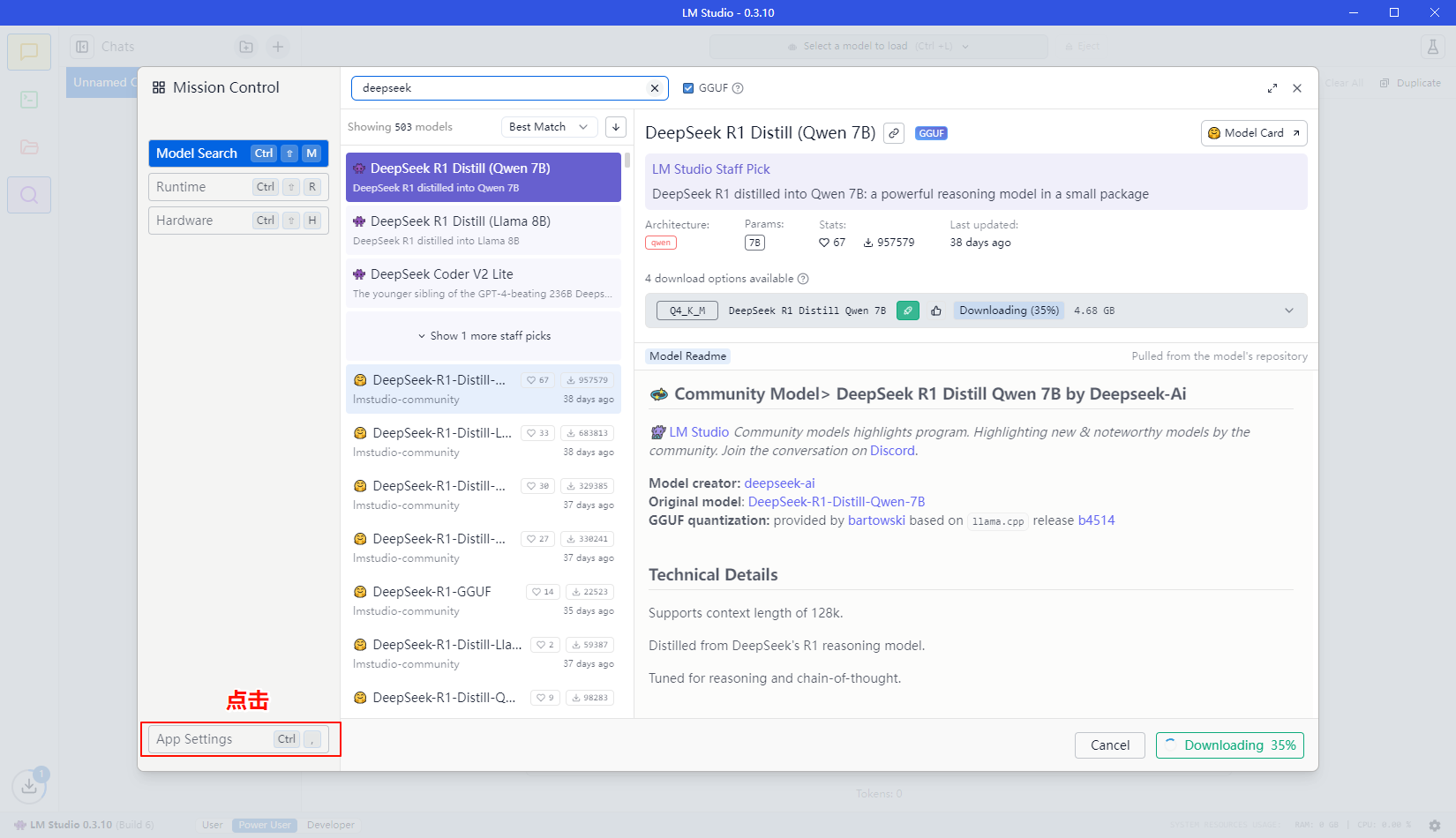Uncheck the GGUF checkbox

[x=688, y=88]
